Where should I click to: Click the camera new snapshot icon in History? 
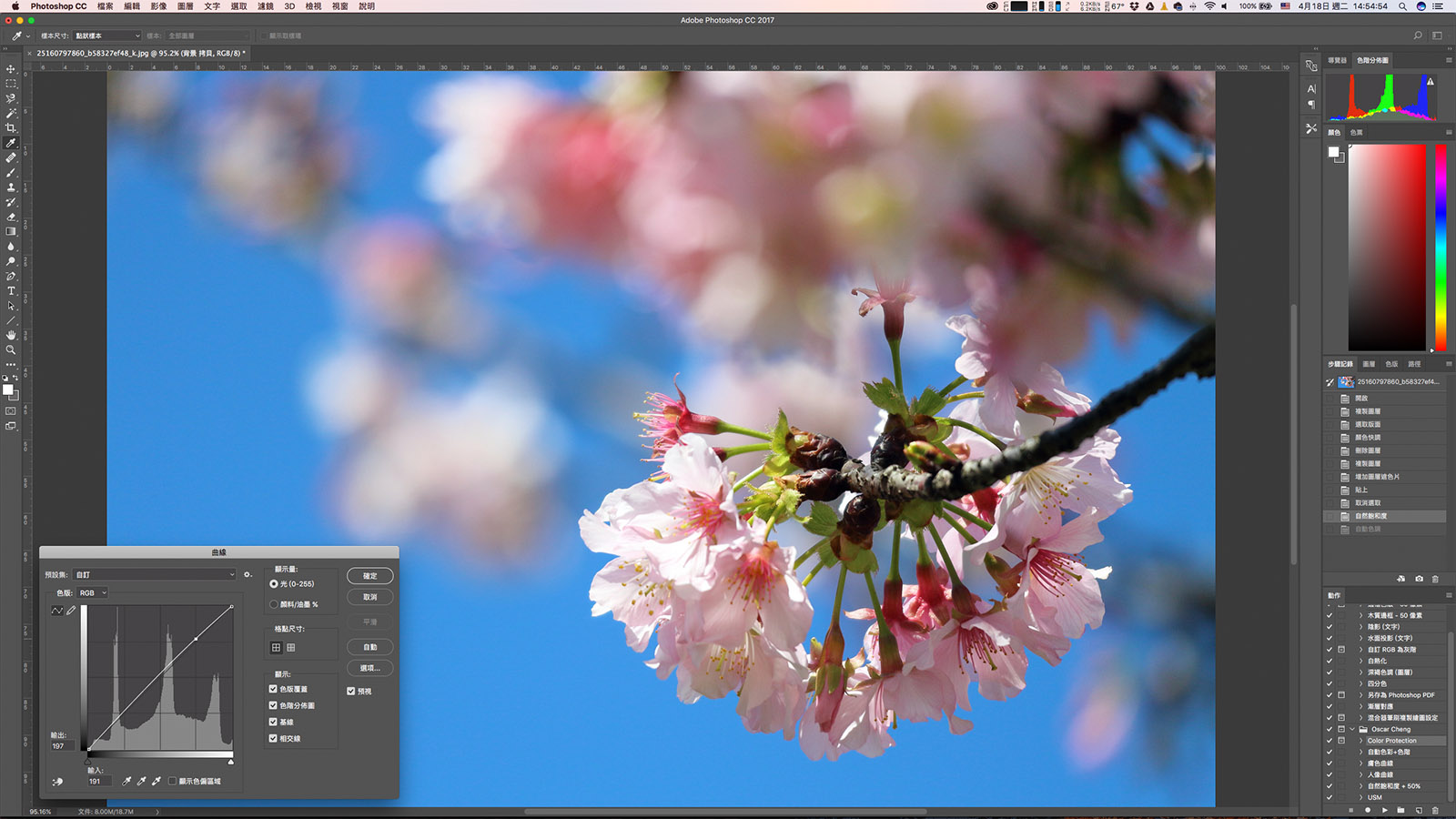click(x=1419, y=579)
